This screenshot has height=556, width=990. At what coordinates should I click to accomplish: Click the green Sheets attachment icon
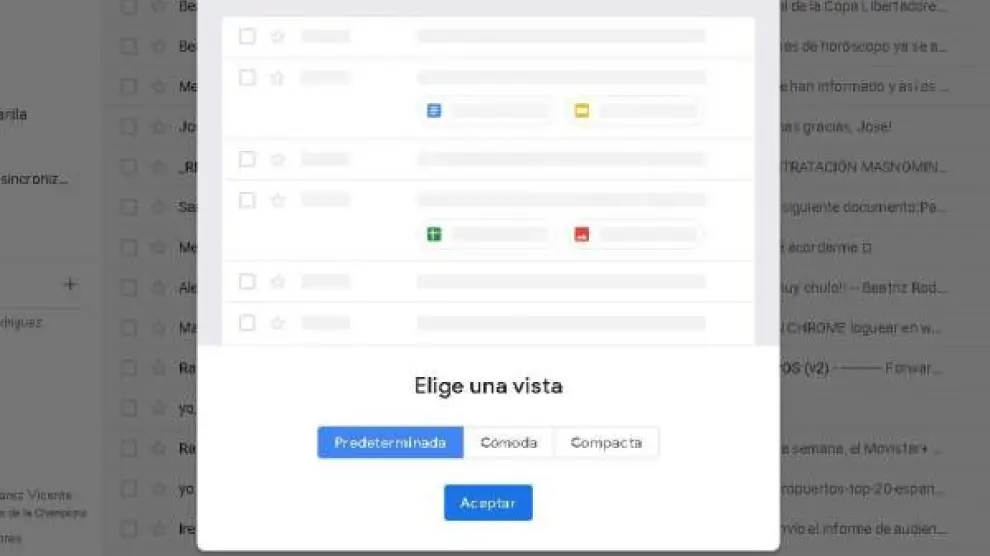point(434,234)
